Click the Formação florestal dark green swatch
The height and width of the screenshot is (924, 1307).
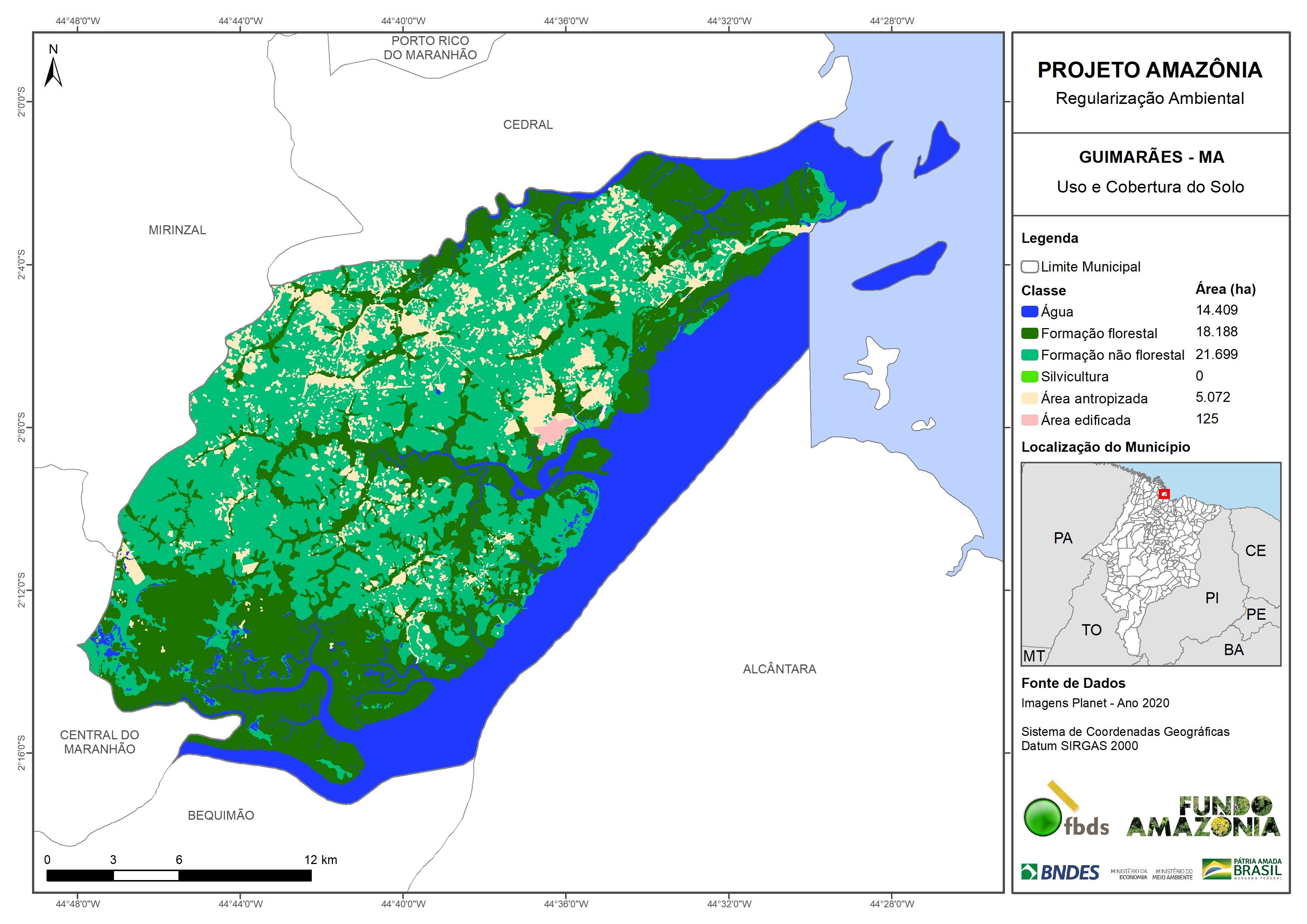point(1029,333)
